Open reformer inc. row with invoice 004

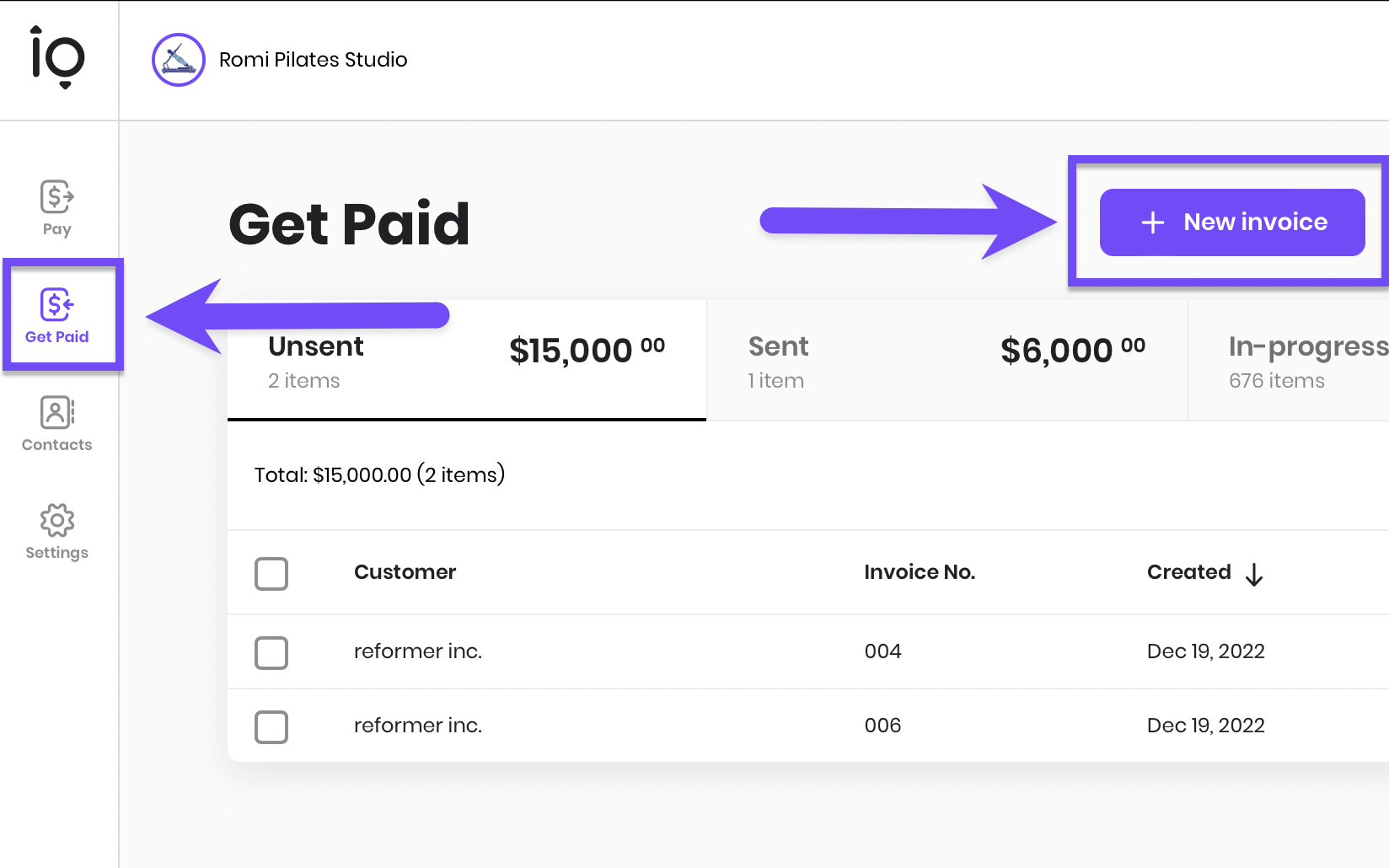pos(808,651)
